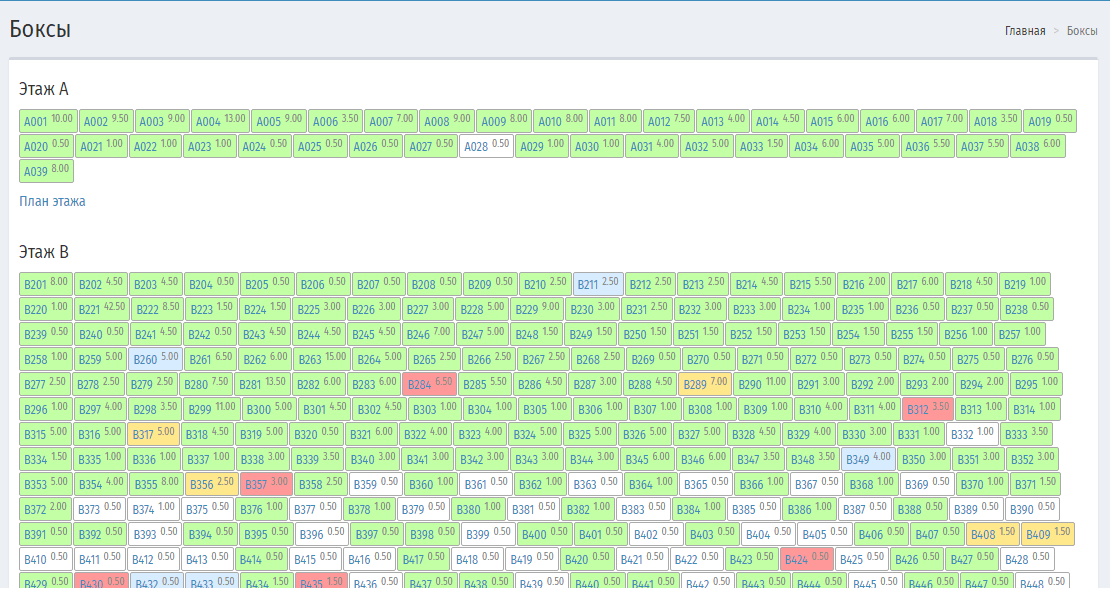Viewport: 1110px width, 590px height.
Task: Select box B219 in first B row
Action: coord(1024,284)
